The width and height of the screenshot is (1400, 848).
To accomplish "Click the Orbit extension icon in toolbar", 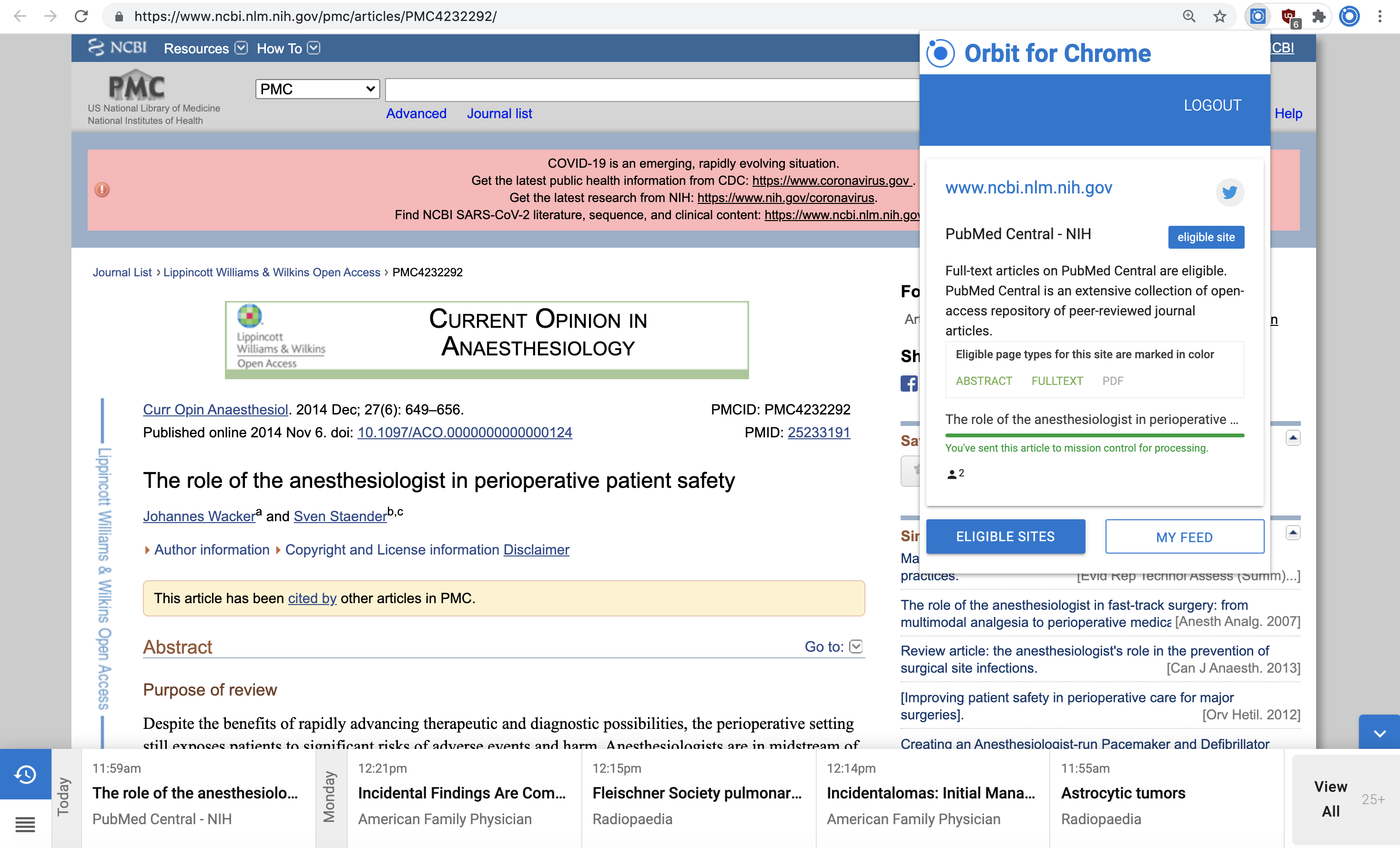I will (1258, 16).
